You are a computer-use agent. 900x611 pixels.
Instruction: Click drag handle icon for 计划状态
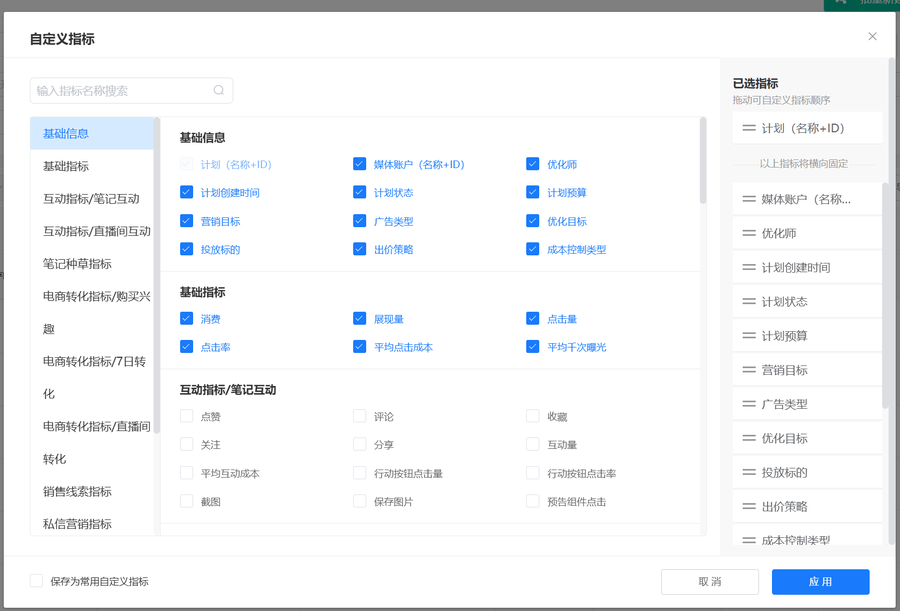tap(748, 302)
